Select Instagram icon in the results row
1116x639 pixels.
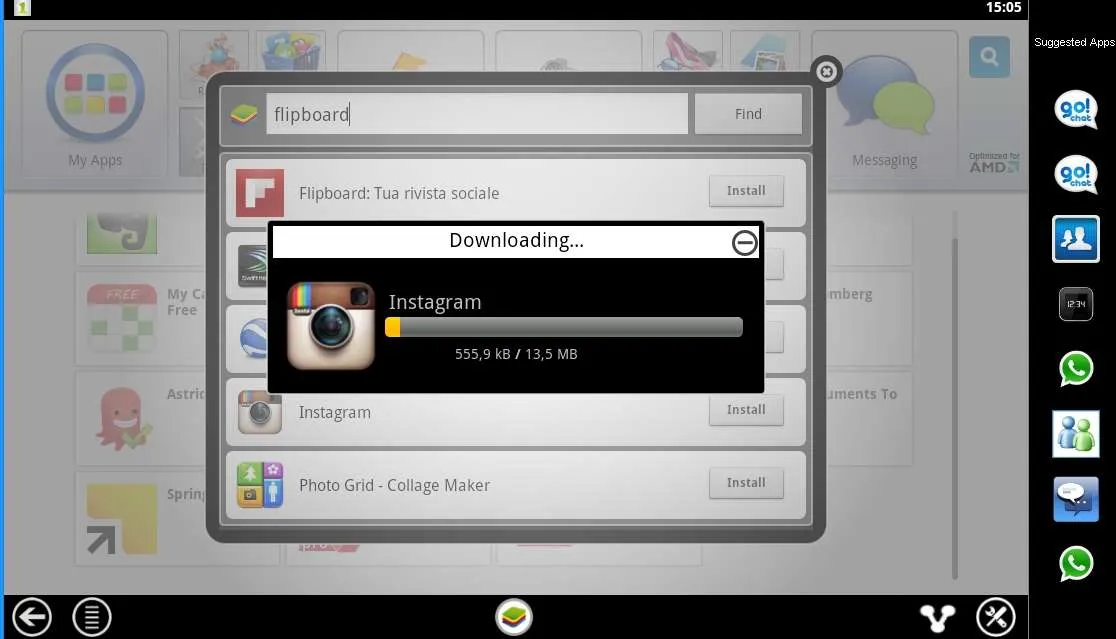[260, 412]
